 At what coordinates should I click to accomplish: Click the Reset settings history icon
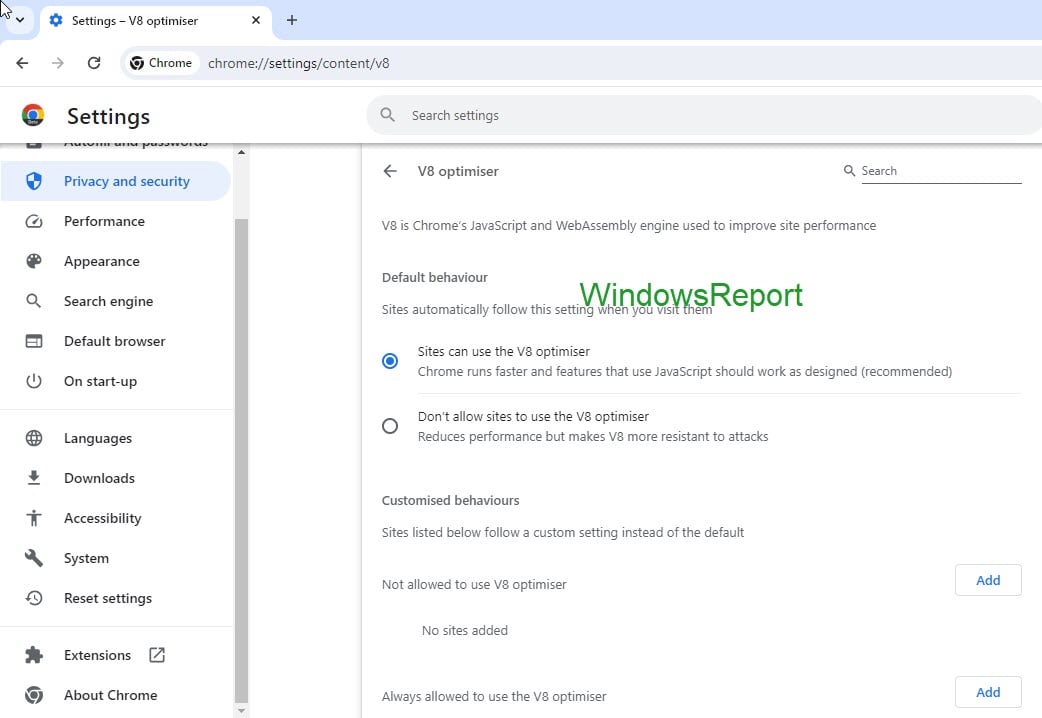(x=34, y=598)
